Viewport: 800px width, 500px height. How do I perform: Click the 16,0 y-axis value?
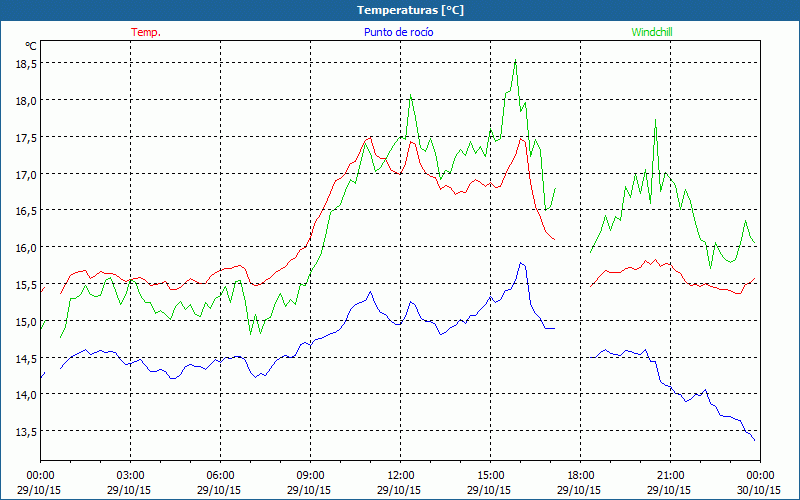26,247
